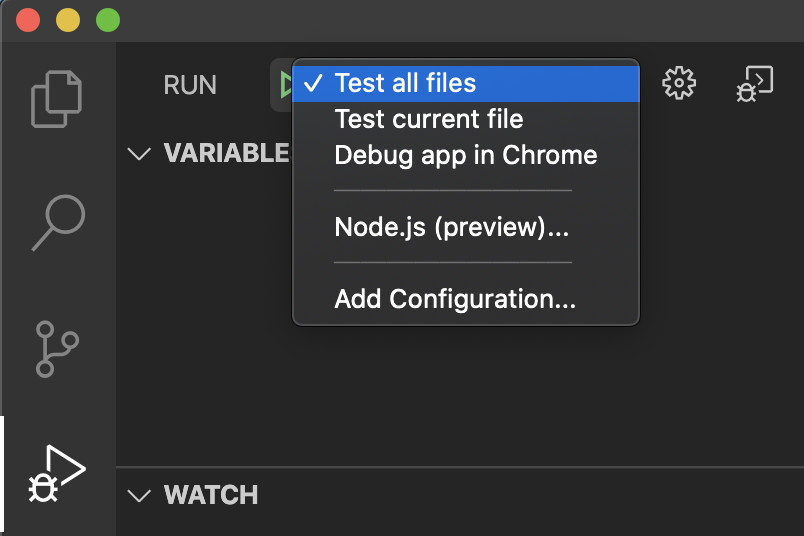This screenshot has height=536, width=804.
Task: Pick "Node.js (preview)..." from the dropdown
Action: [451, 228]
